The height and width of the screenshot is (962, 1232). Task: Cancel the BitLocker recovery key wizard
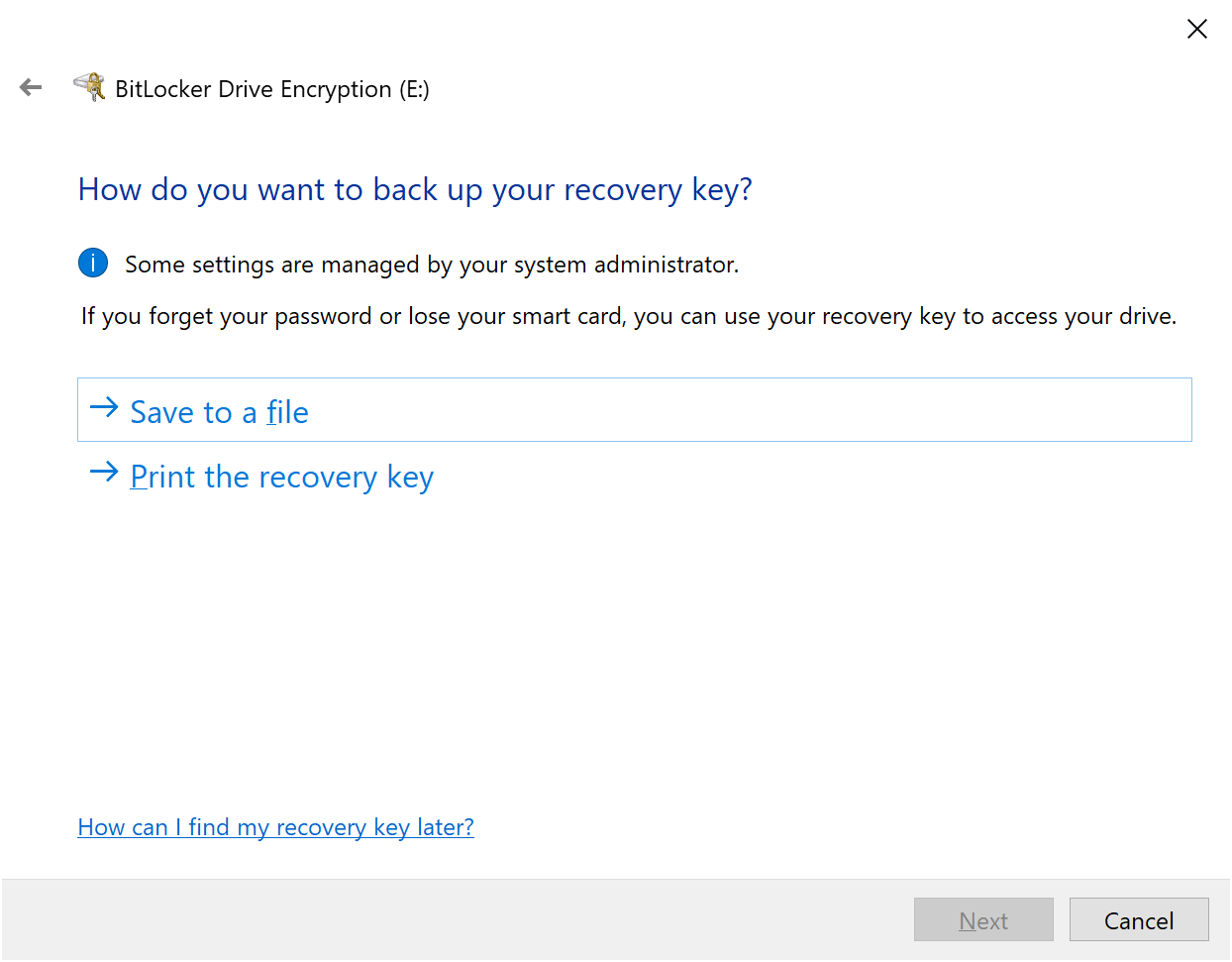click(1139, 920)
